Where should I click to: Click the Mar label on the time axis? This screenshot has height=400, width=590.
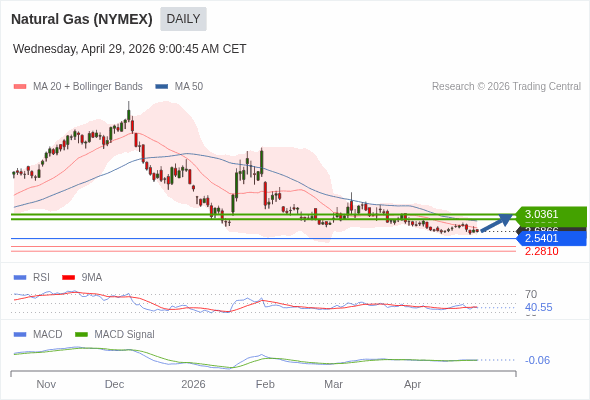(334, 384)
